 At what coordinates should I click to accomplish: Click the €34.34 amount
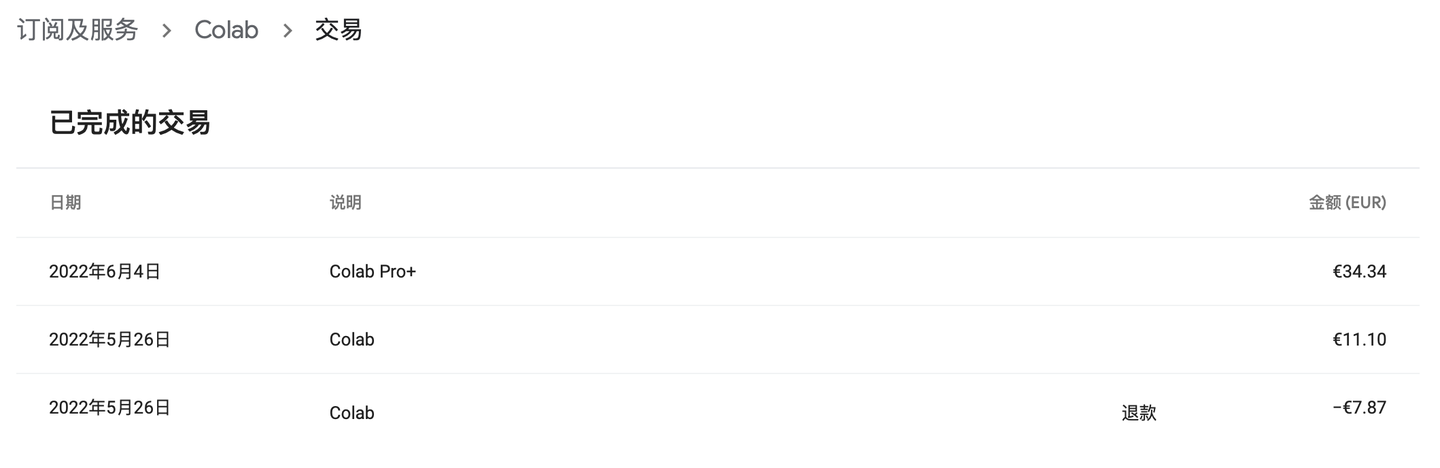[1360, 271]
